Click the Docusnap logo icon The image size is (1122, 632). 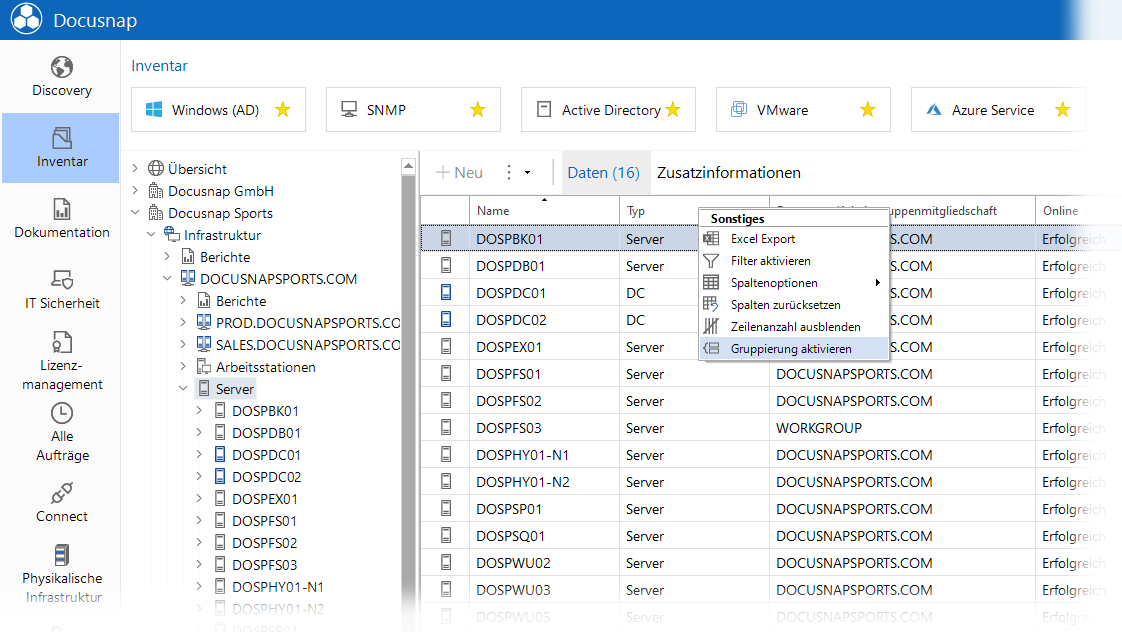coord(26,19)
